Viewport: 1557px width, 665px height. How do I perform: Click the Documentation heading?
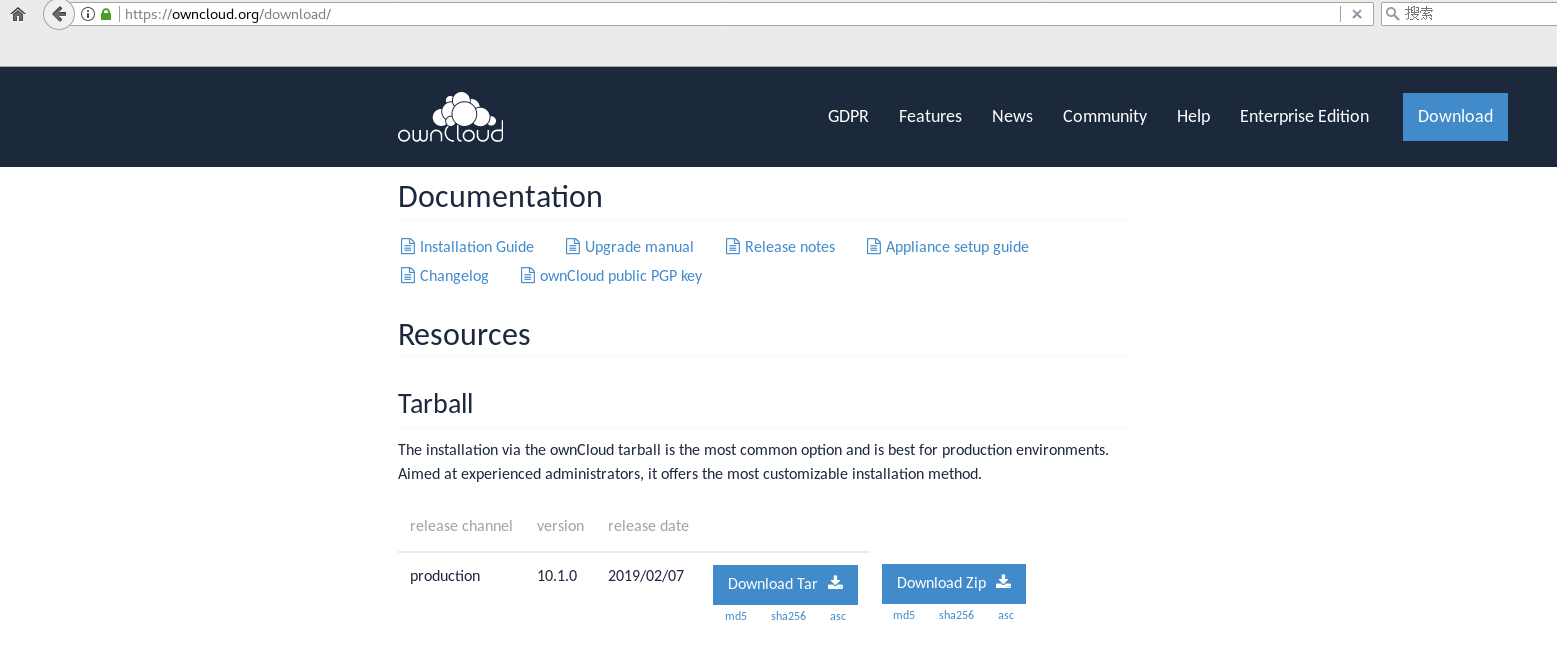click(x=500, y=196)
